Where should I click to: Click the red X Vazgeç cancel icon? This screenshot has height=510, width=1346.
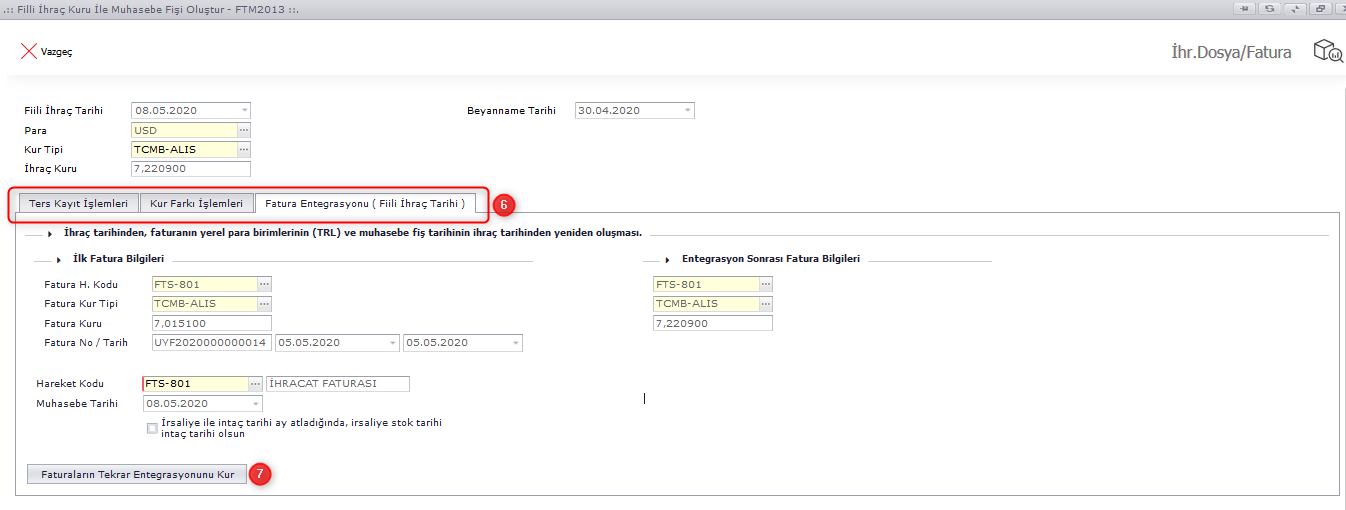click(x=29, y=51)
